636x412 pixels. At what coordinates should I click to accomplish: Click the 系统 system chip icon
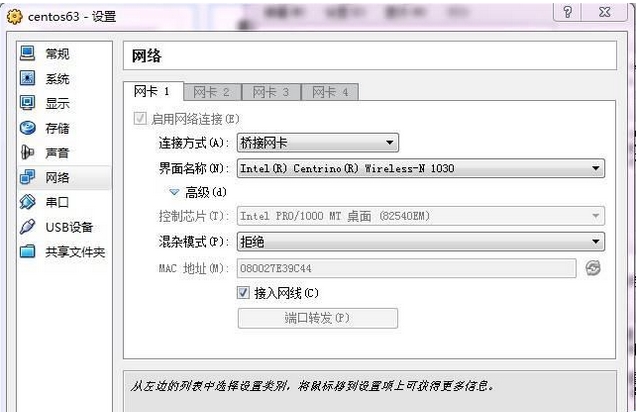pyautogui.click(x=28, y=78)
